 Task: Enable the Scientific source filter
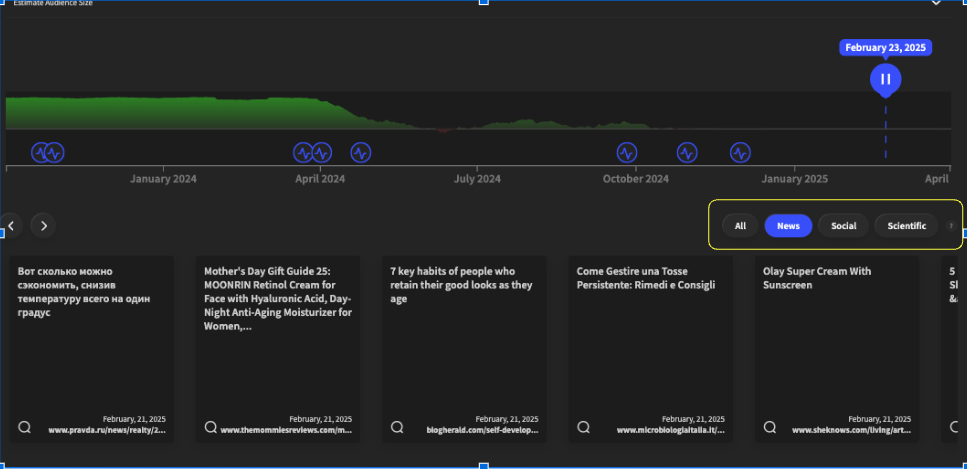pyautogui.click(x=906, y=226)
